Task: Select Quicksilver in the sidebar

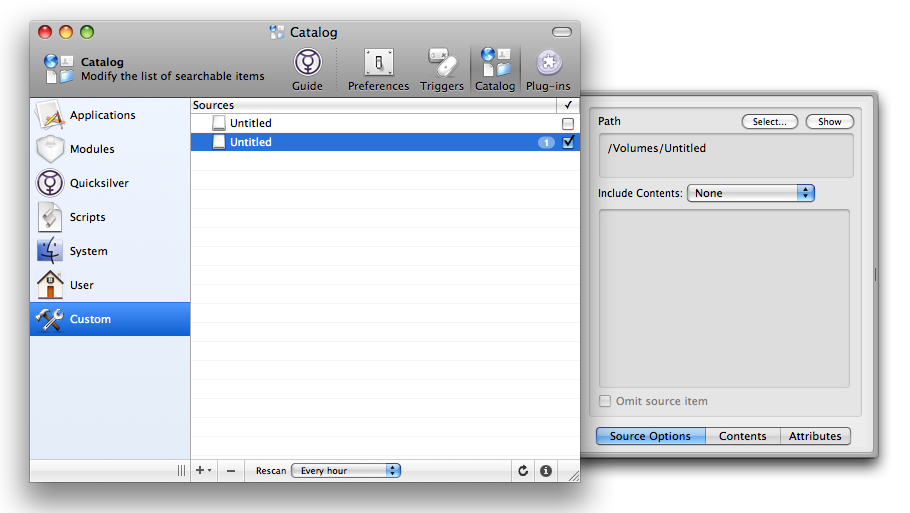Action: [x=110, y=183]
